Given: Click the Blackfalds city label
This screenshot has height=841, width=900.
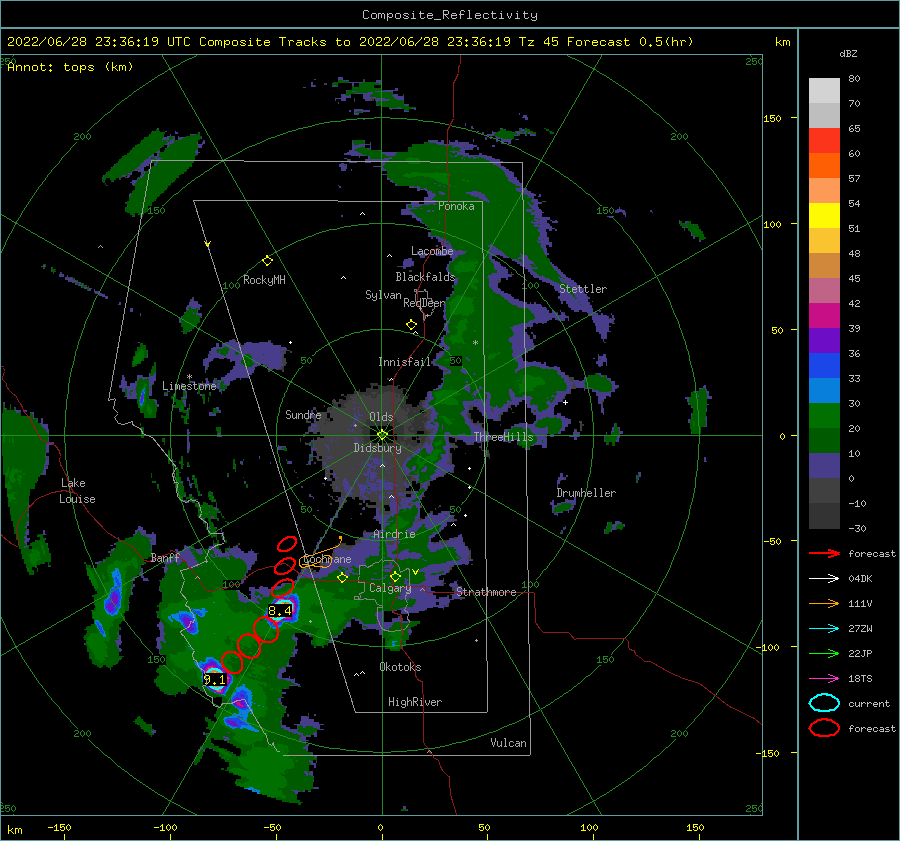Looking at the screenshot, I should point(425,277).
